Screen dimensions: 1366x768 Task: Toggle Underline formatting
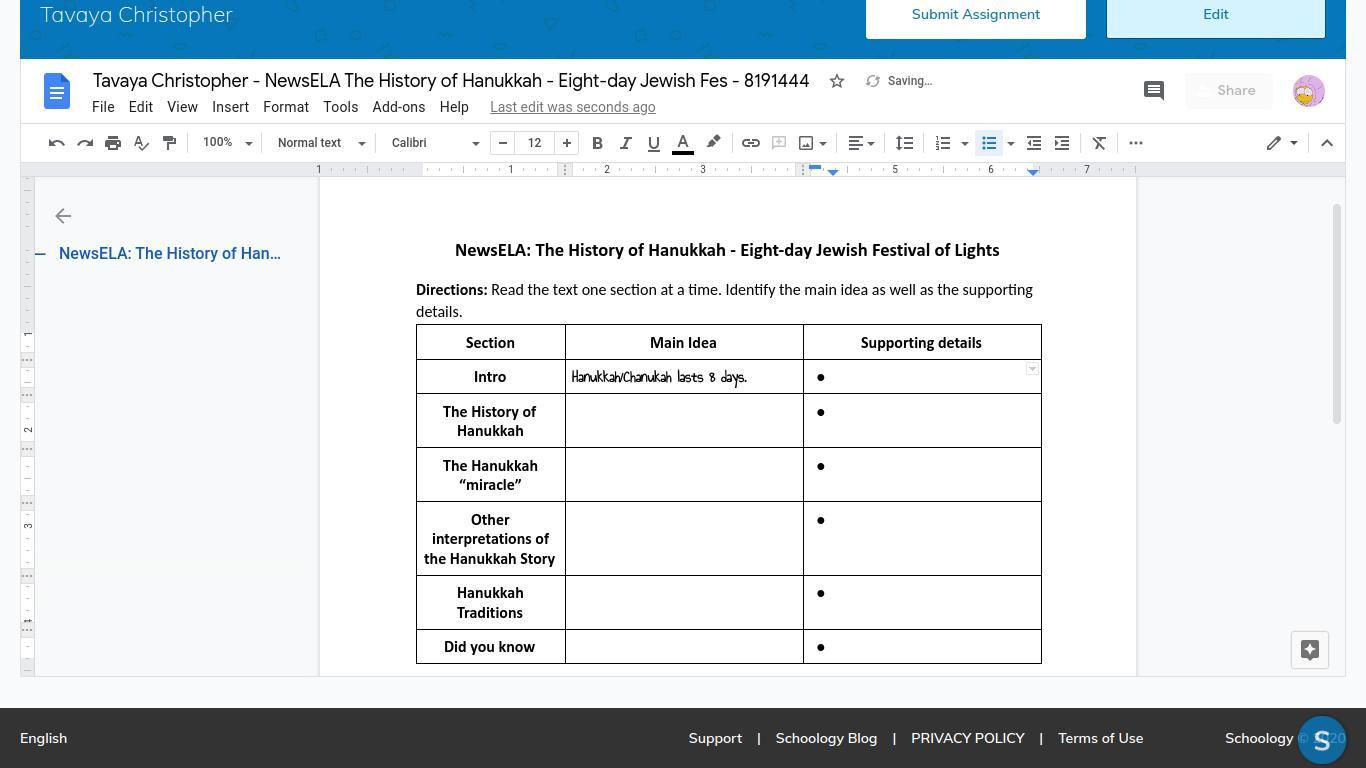coord(653,143)
